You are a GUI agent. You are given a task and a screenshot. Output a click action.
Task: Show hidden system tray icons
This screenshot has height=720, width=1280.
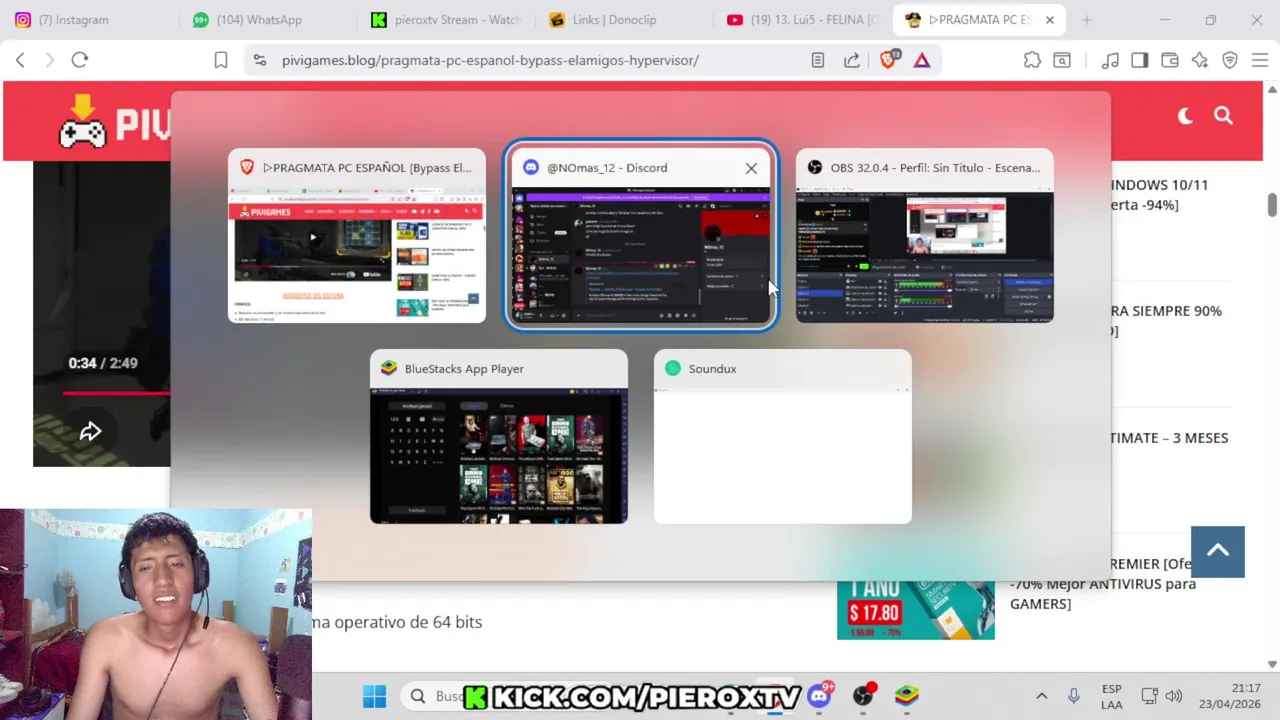[1041, 696]
